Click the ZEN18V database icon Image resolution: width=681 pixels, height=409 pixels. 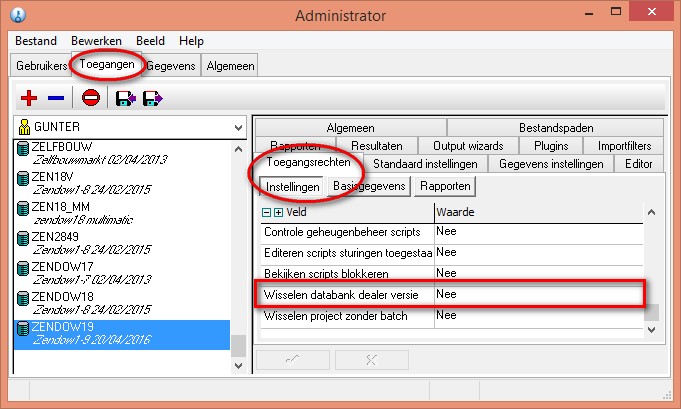(x=23, y=178)
